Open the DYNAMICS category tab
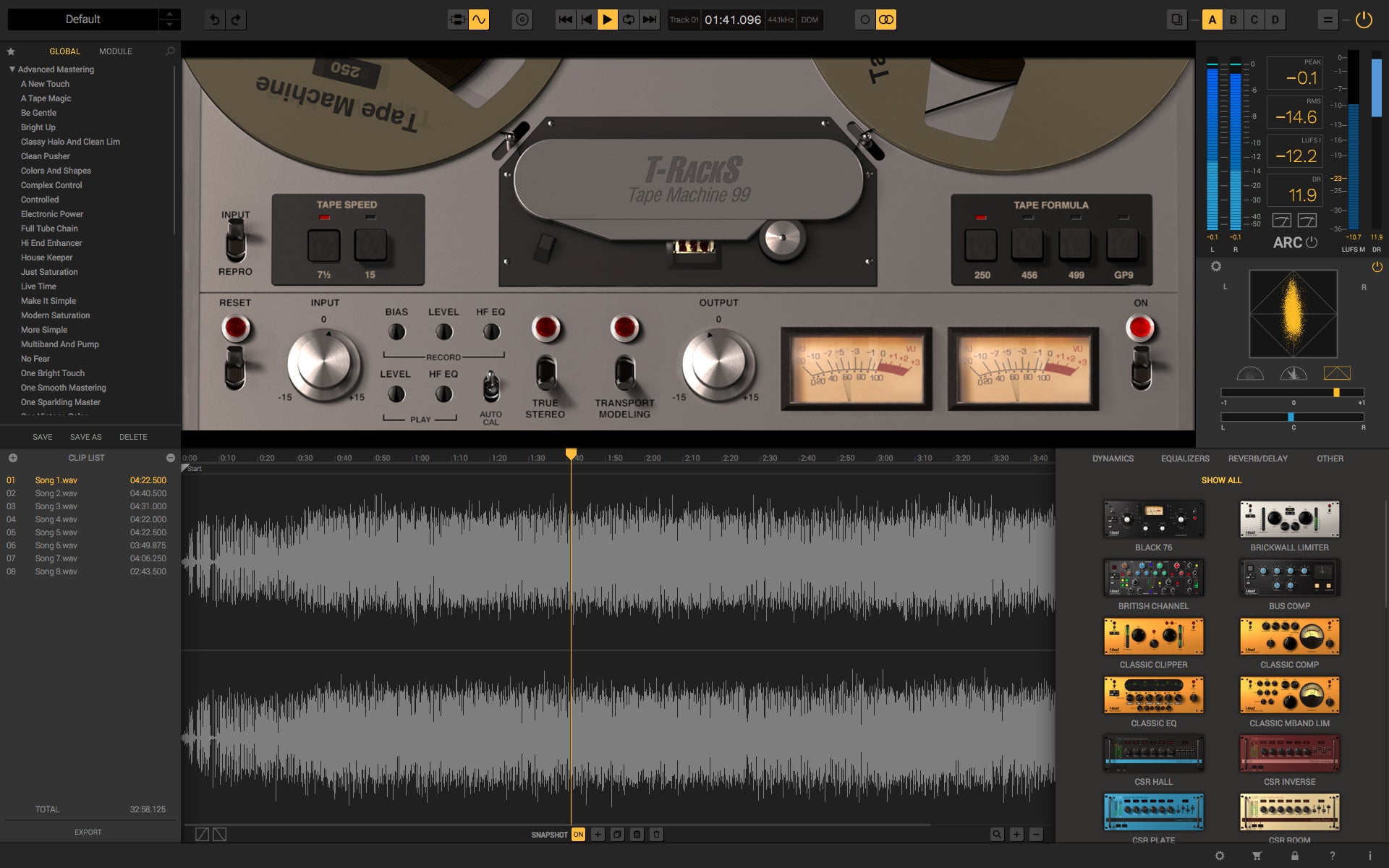 pyautogui.click(x=1112, y=458)
